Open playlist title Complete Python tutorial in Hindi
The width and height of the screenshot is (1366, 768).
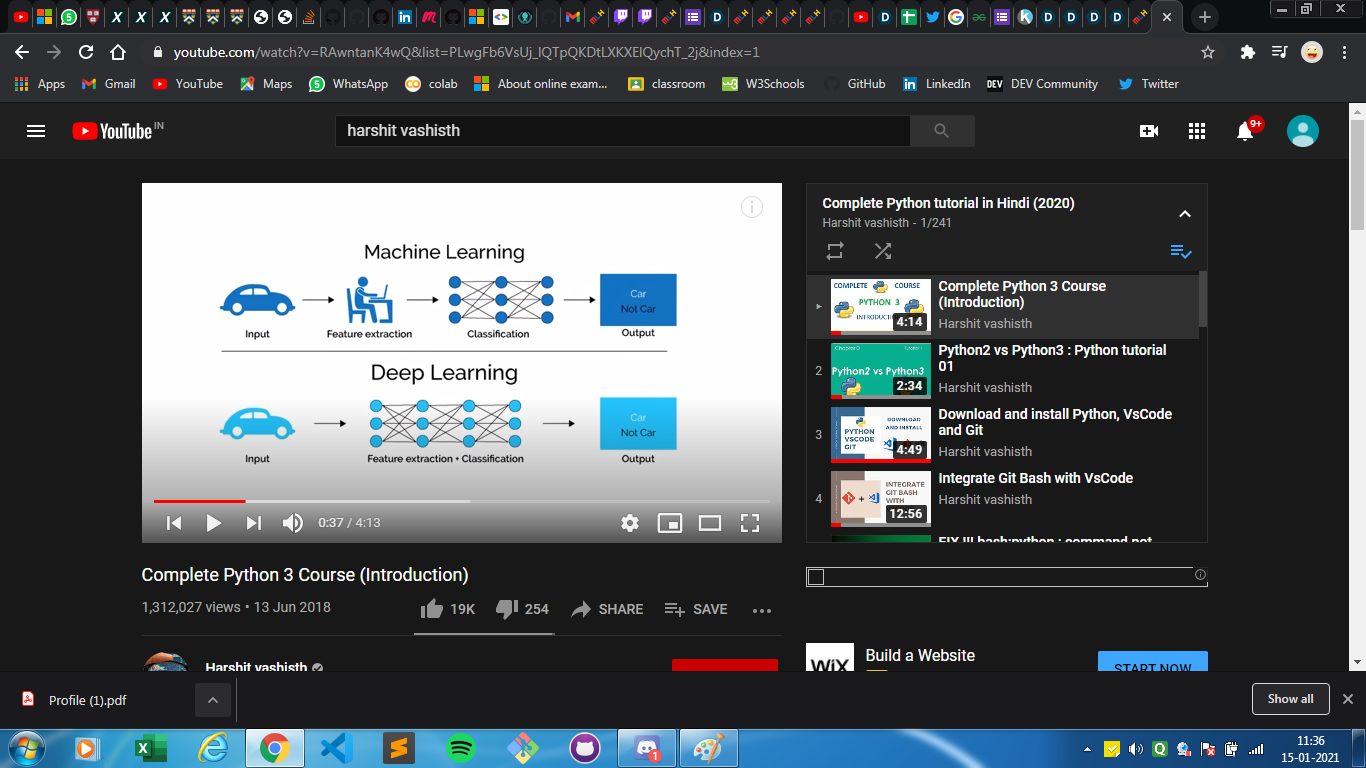click(948, 203)
